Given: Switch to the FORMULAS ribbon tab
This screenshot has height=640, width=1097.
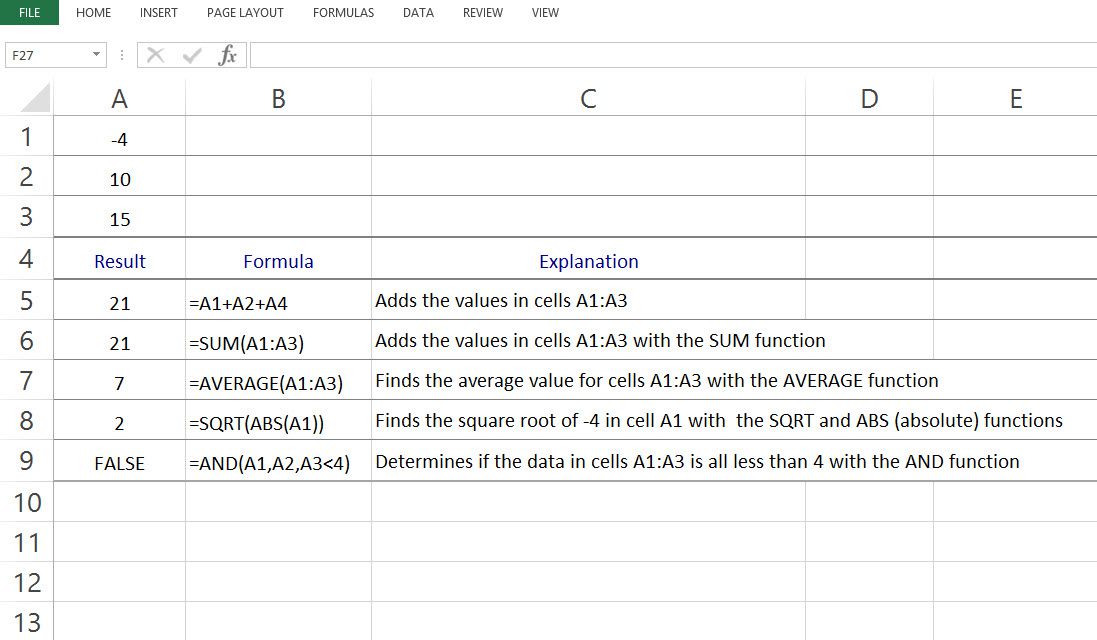Looking at the screenshot, I should point(343,13).
